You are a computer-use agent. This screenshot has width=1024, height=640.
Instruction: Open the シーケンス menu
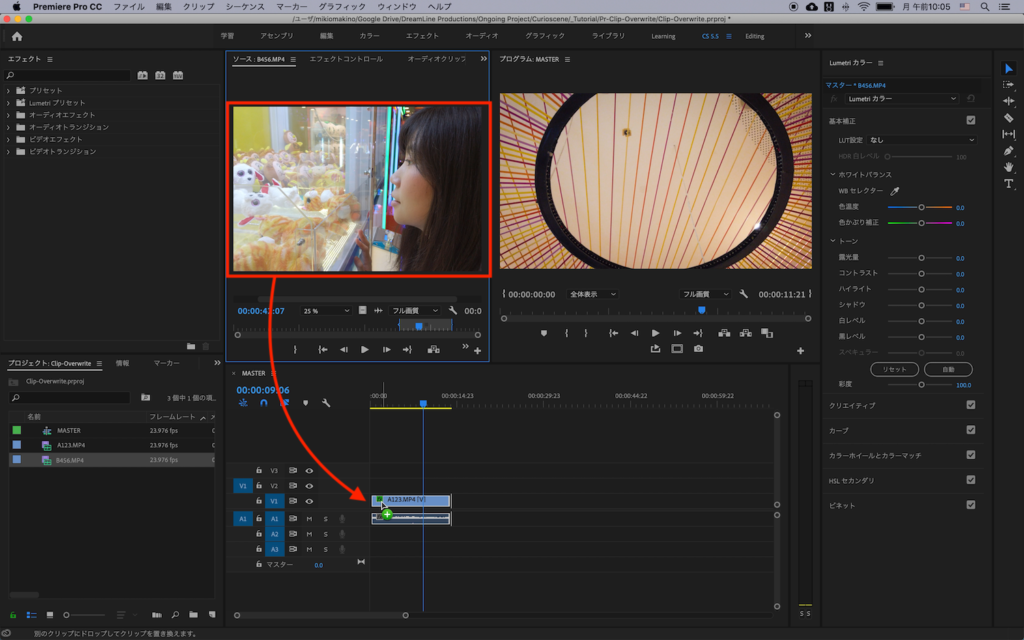click(x=243, y=7)
